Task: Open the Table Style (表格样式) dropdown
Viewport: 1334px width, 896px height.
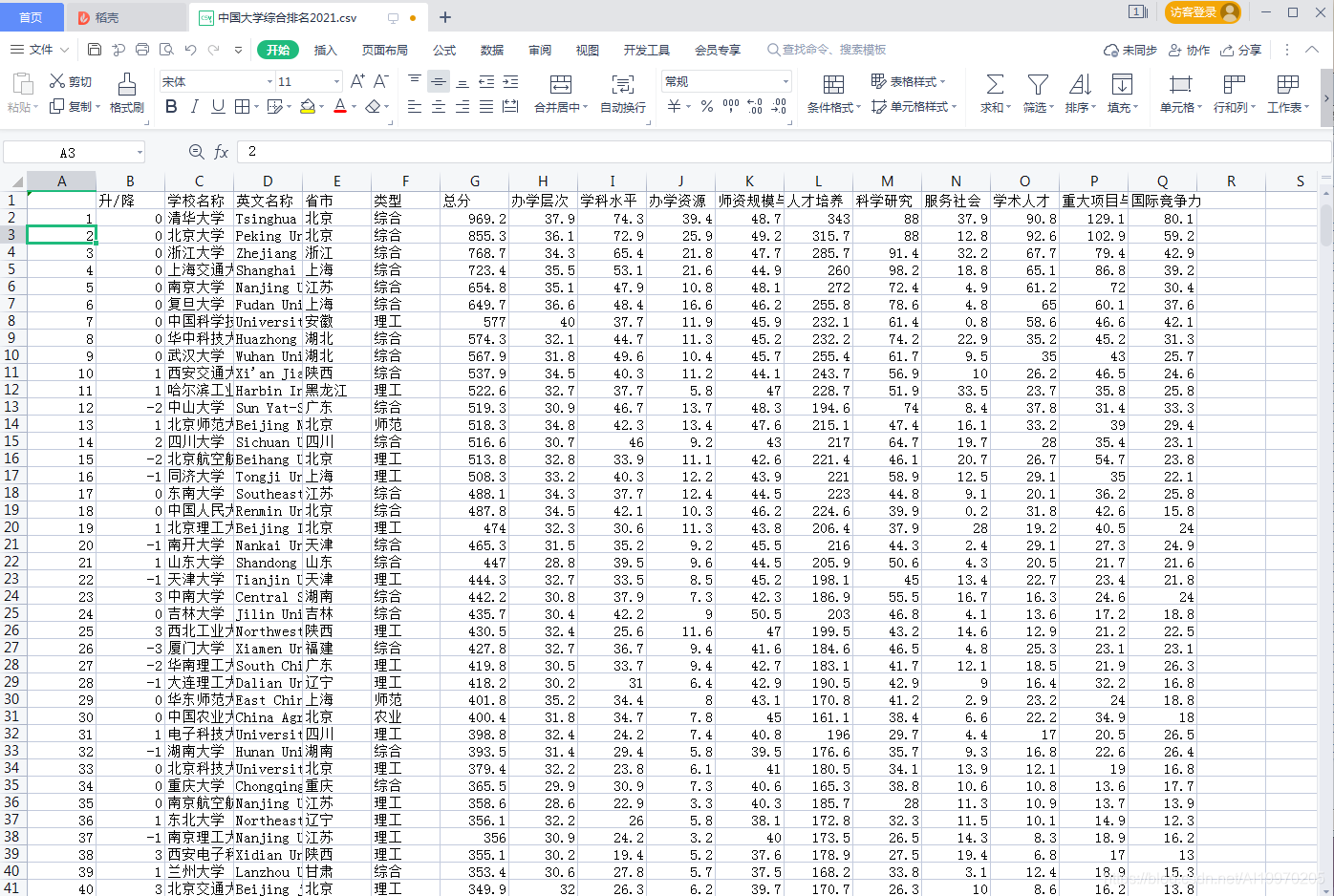Action: (x=909, y=82)
